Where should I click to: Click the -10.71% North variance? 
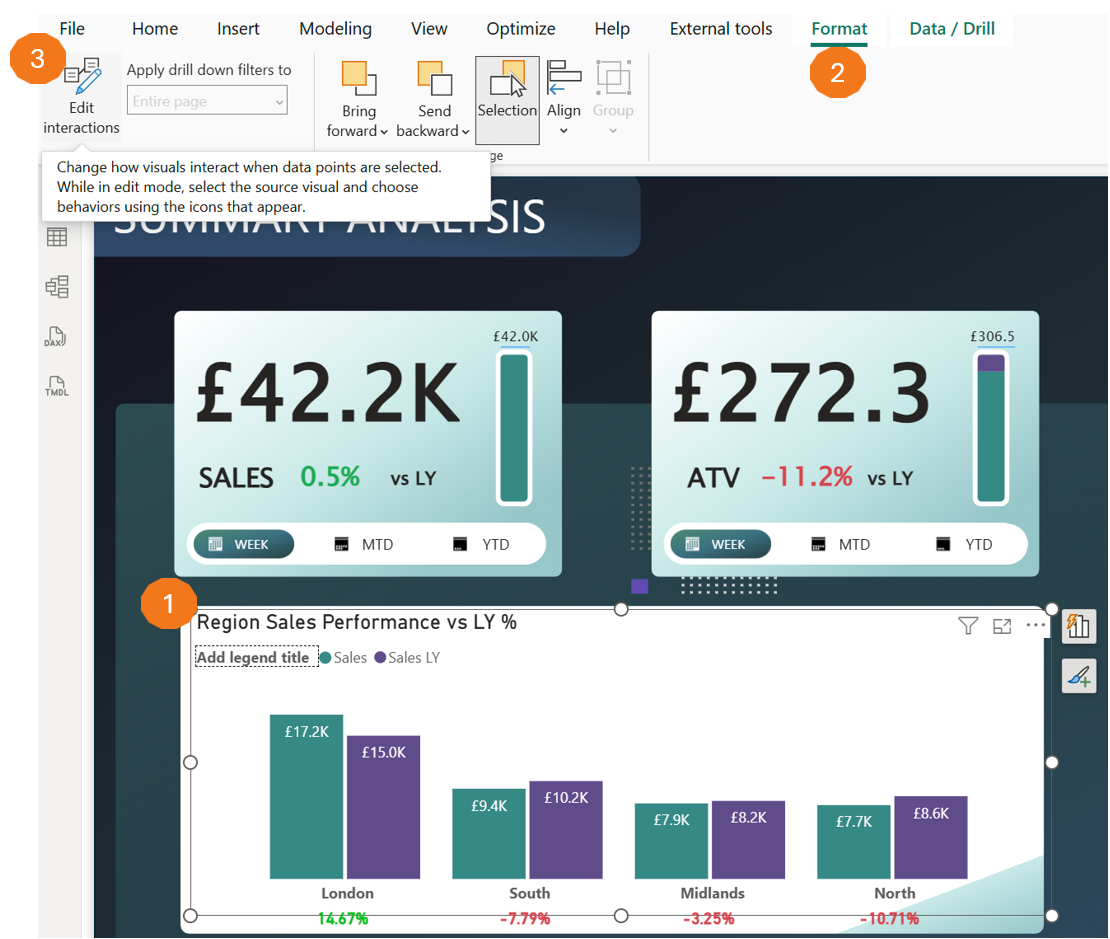[889, 918]
